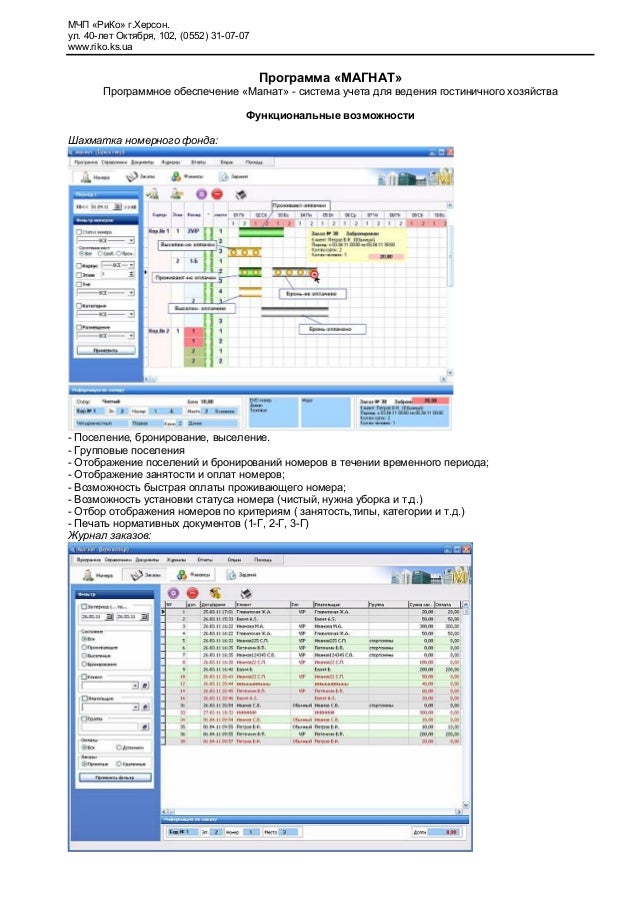Expand the dropdown under Размещение checkbox
The image size is (638, 903).
click(x=131, y=336)
